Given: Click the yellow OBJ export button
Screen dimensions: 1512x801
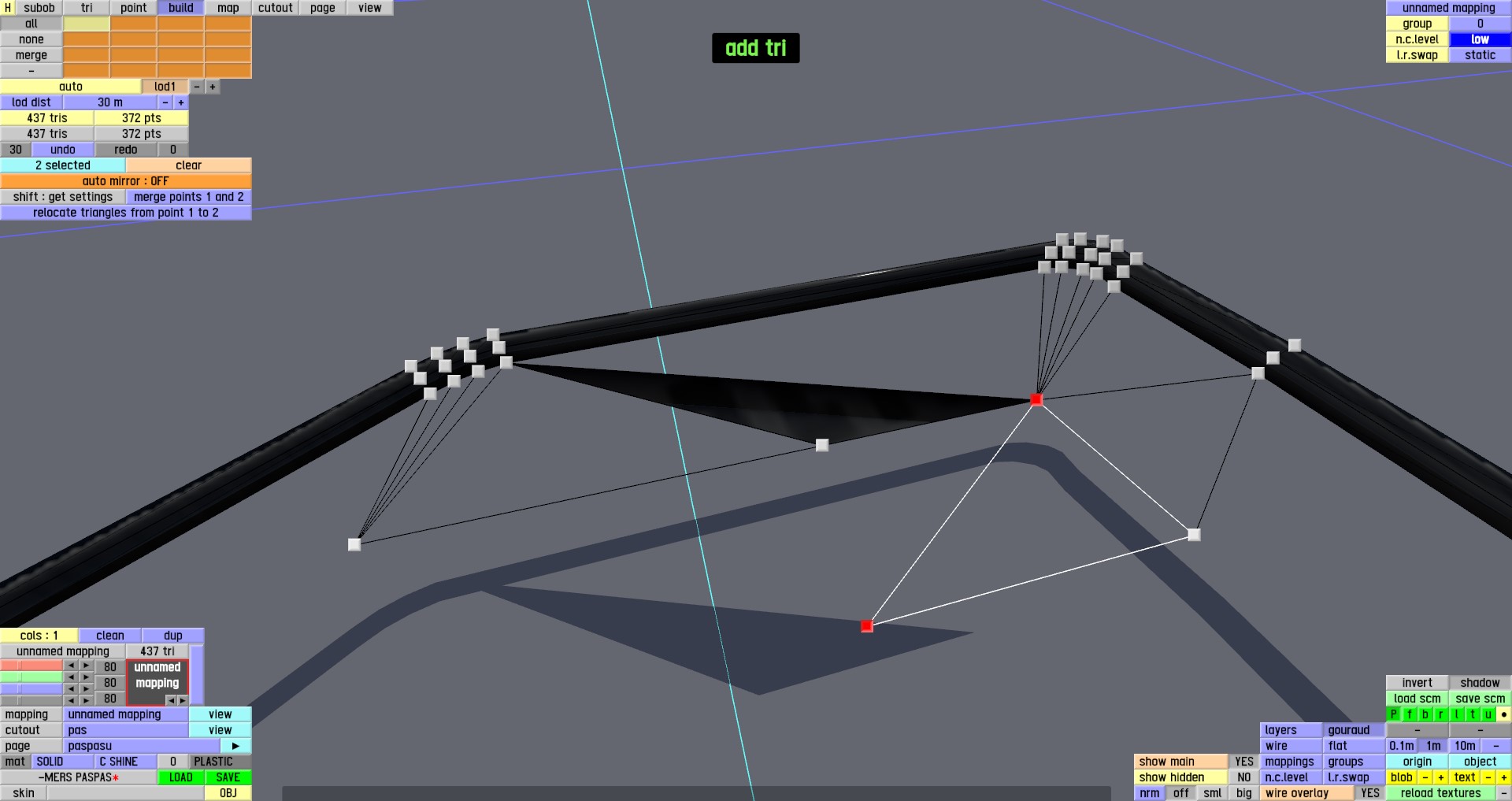Looking at the screenshot, I should point(228,793).
